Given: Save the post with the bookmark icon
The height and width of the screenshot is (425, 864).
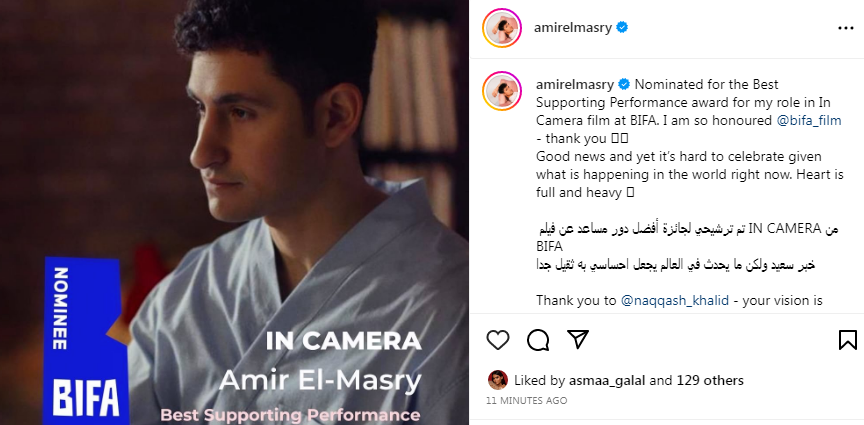Looking at the screenshot, I should [x=847, y=340].
